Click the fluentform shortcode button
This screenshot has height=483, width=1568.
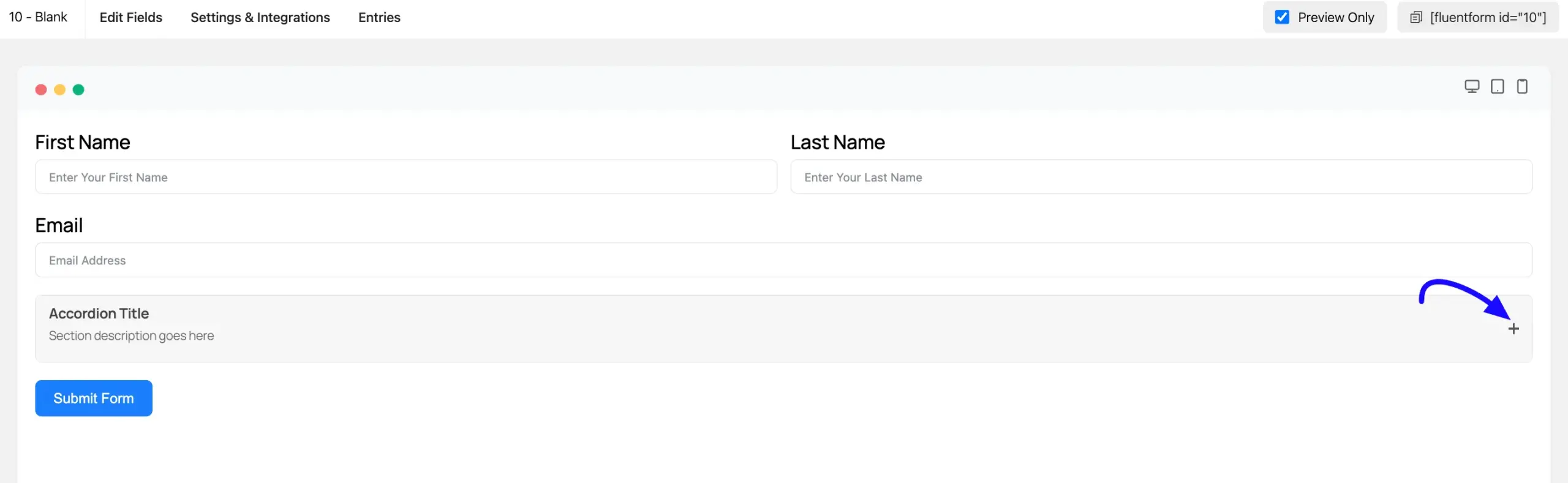point(1488,17)
